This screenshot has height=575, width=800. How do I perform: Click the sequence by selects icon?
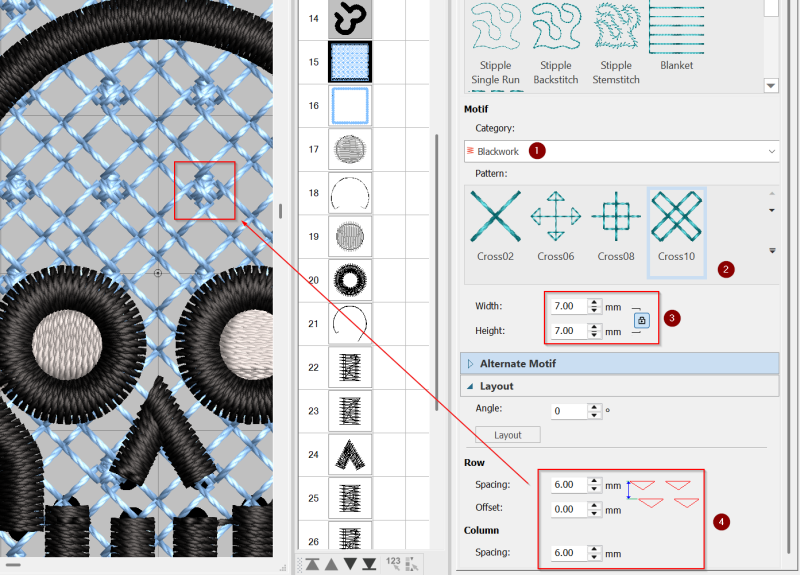(x=411, y=563)
